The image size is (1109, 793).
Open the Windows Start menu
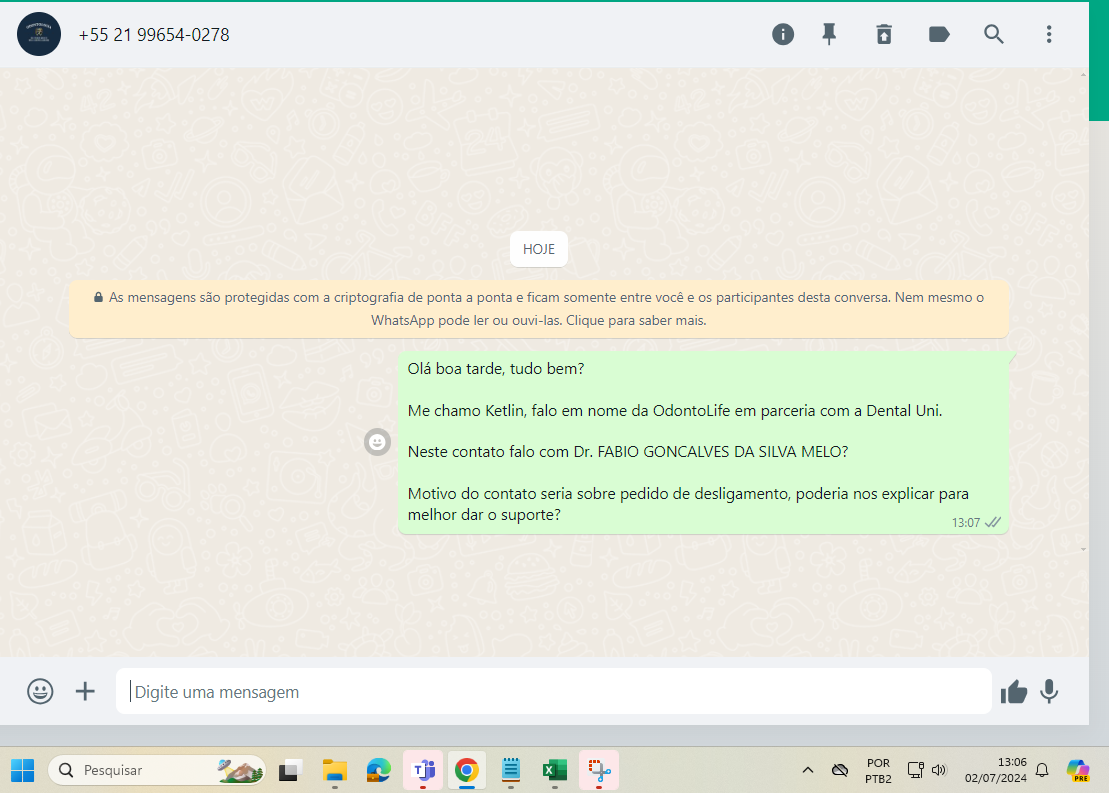(23, 770)
